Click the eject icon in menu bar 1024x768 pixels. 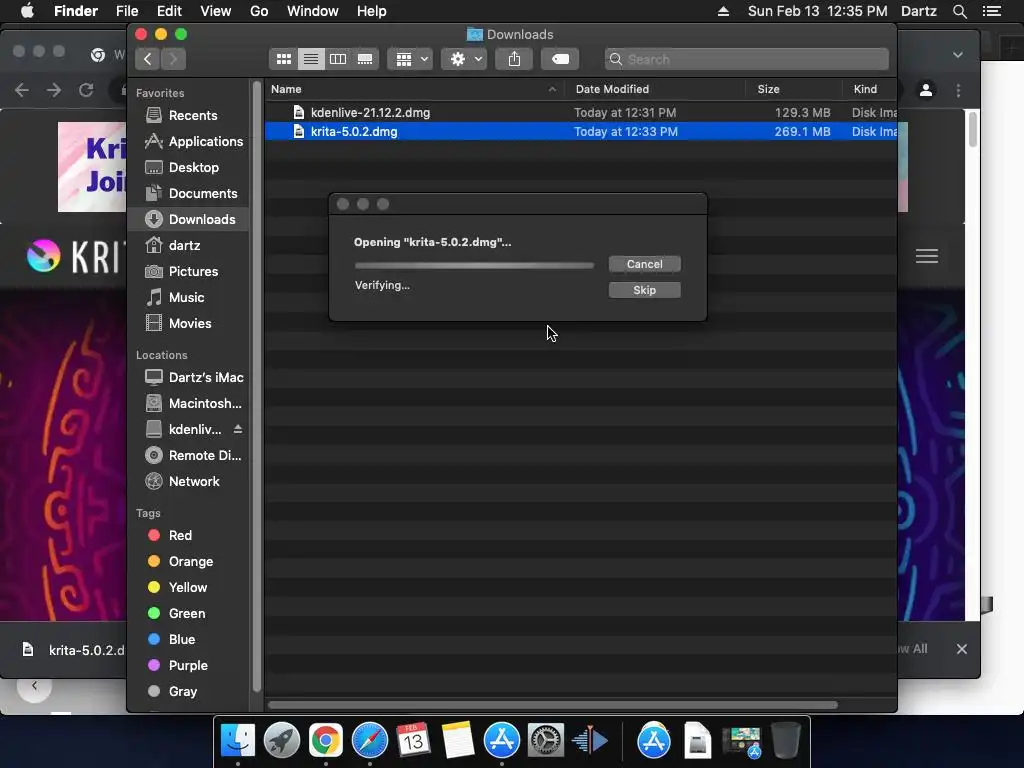tap(724, 11)
